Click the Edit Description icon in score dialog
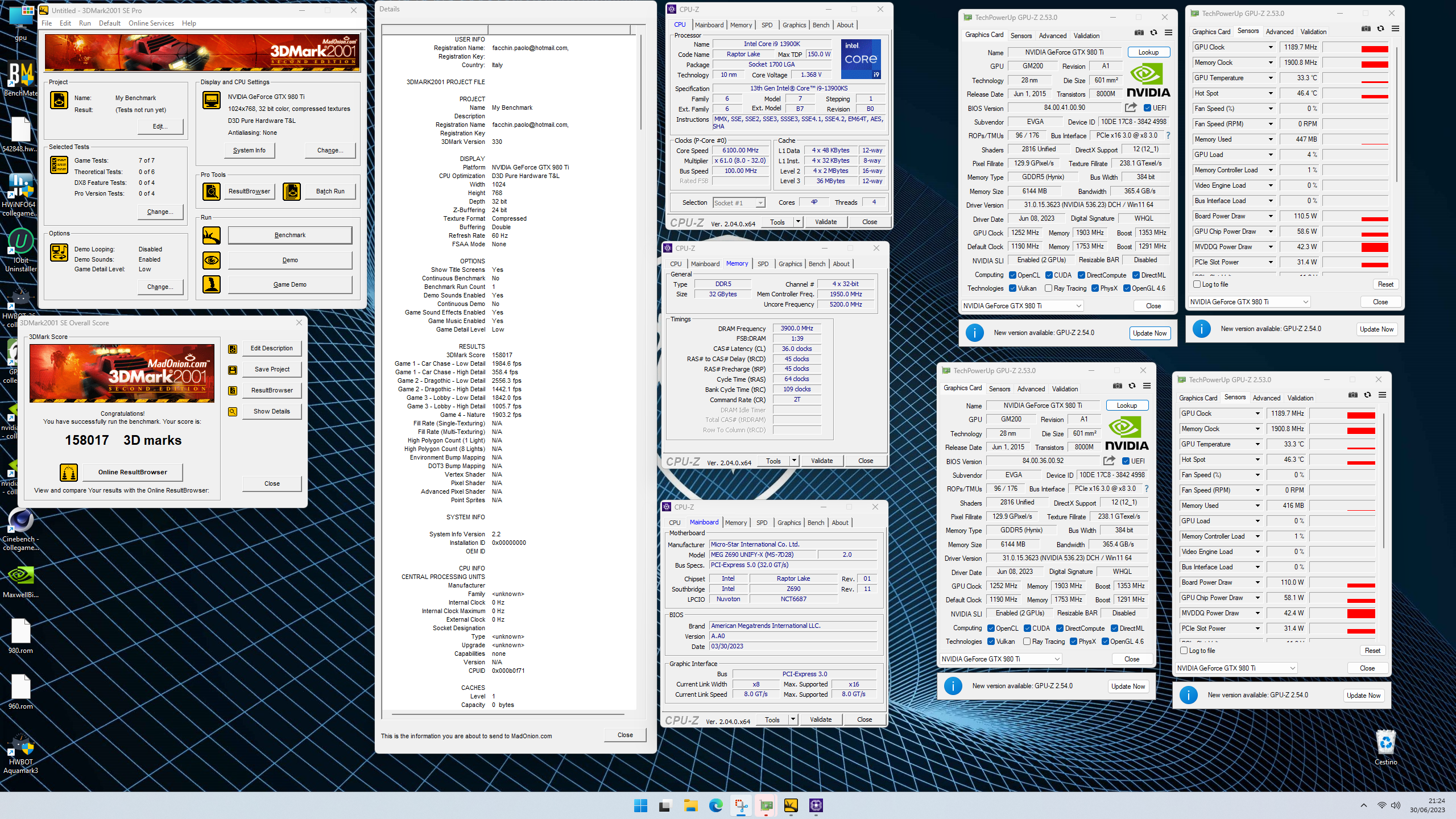The image size is (1456, 819). coord(233,349)
